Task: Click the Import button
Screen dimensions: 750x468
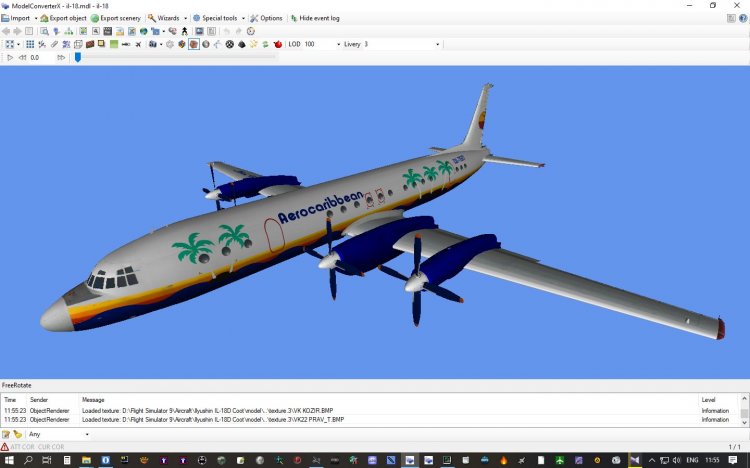Action: point(16,18)
